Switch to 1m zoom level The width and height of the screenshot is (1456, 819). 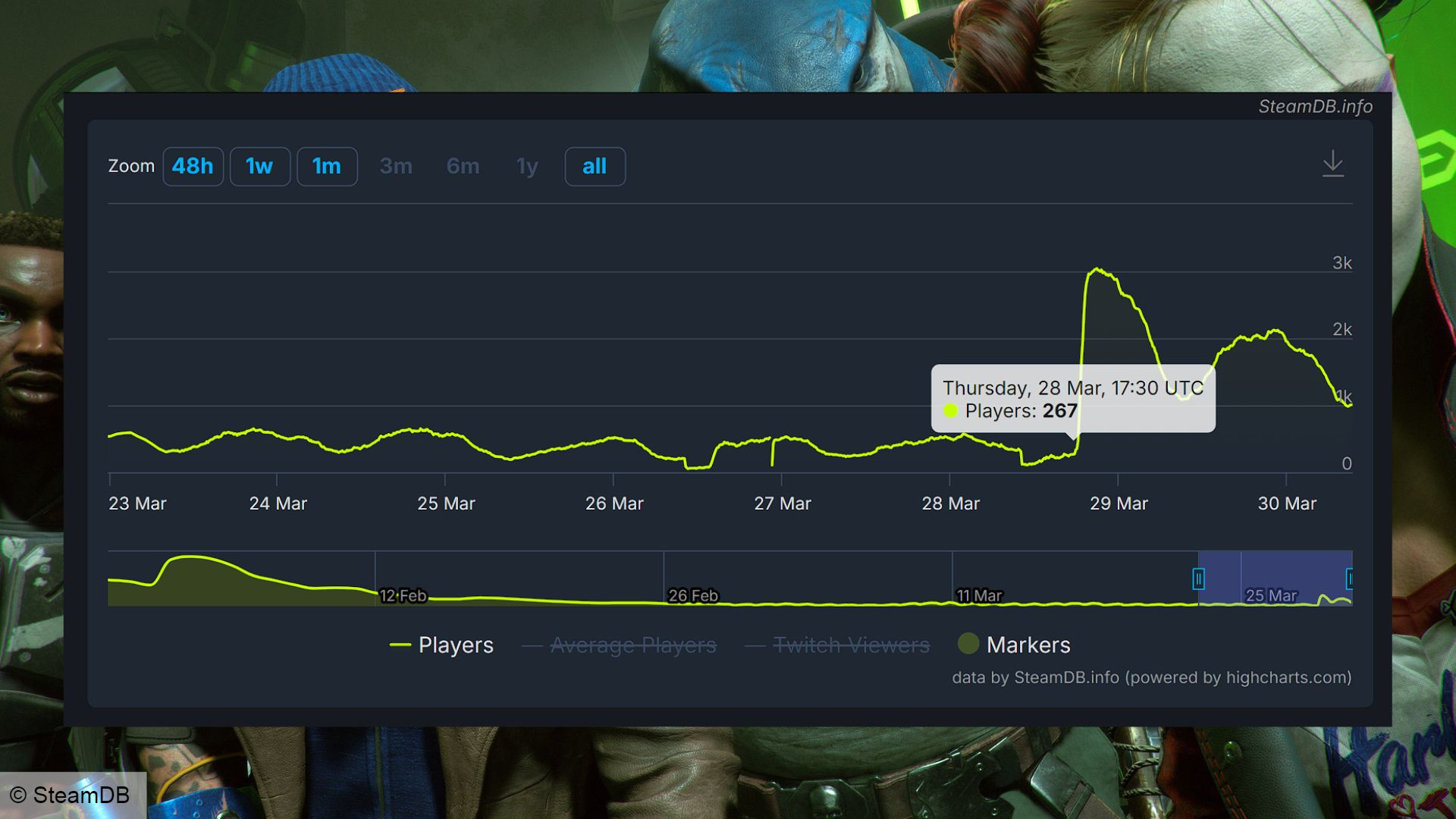[x=326, y=164]
